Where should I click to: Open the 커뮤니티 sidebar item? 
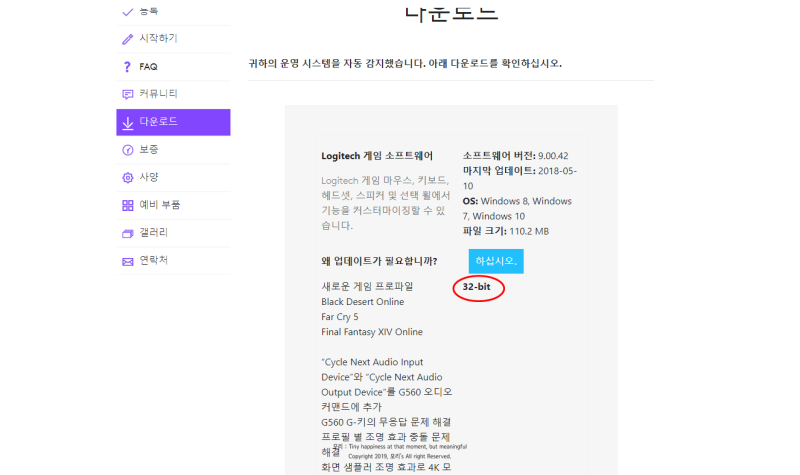tap(173, 94)
